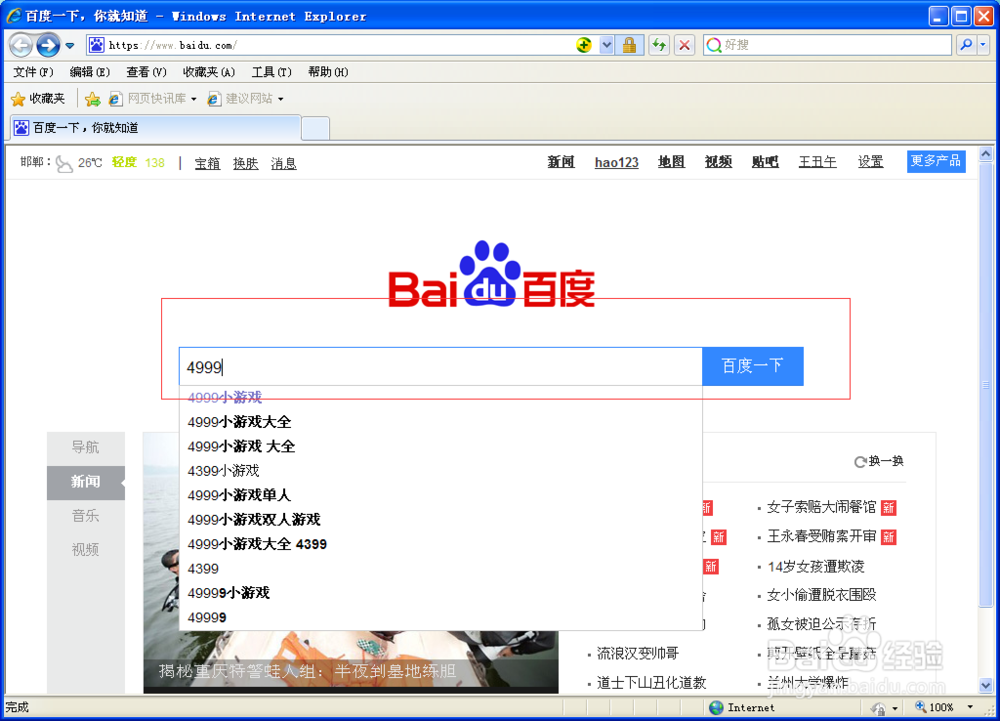Click the 换肤 link
Viewport: 1000px width, 721px height.
[x=246, y=163]
